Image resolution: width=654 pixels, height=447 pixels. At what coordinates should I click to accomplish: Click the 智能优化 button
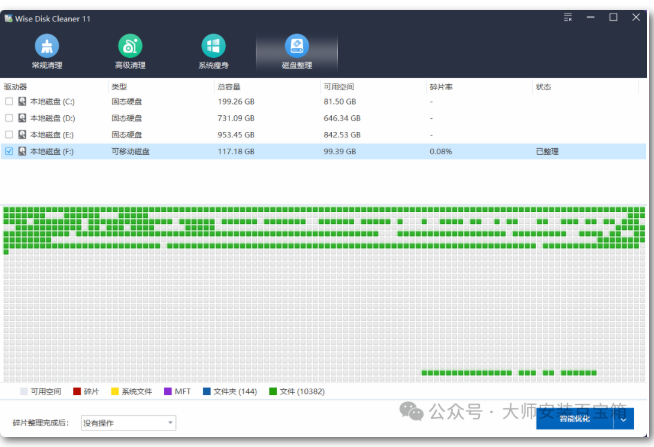coord(574,421)
